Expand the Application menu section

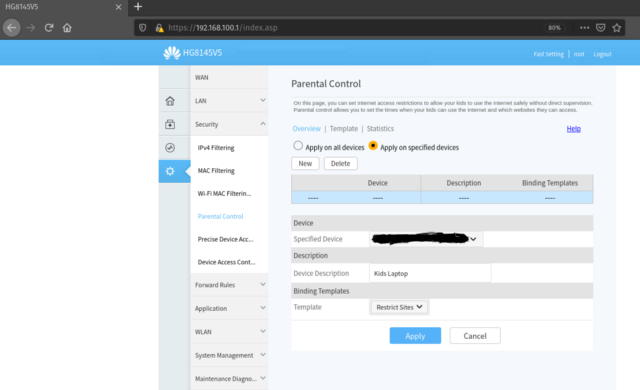[x=229, y=308]
